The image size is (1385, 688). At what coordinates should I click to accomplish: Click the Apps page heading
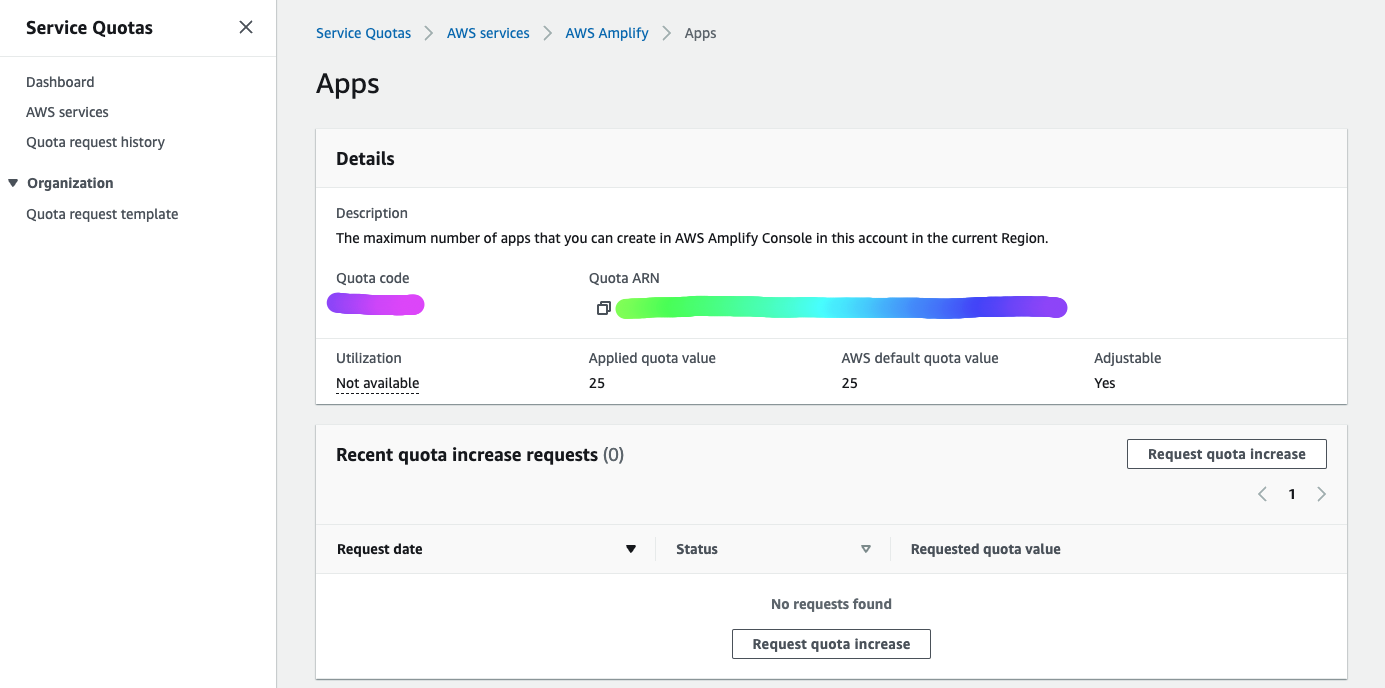coord(348,84)
